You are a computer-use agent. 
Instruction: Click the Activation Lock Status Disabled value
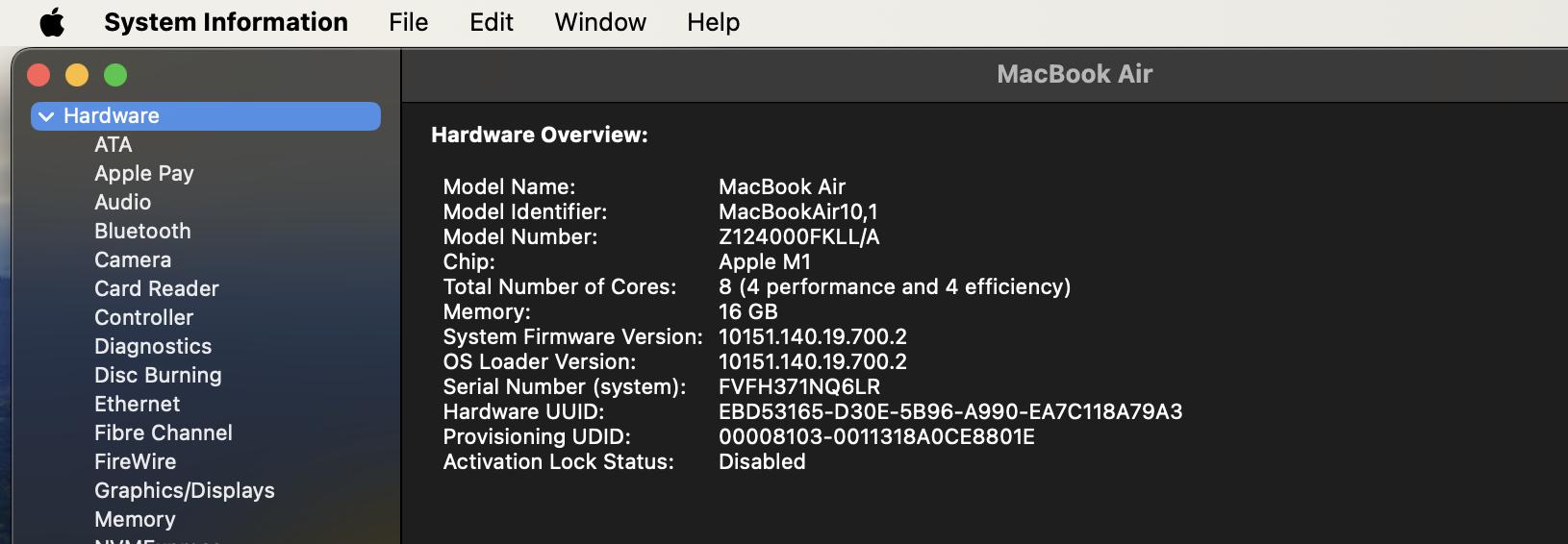[x=762, y=462]
